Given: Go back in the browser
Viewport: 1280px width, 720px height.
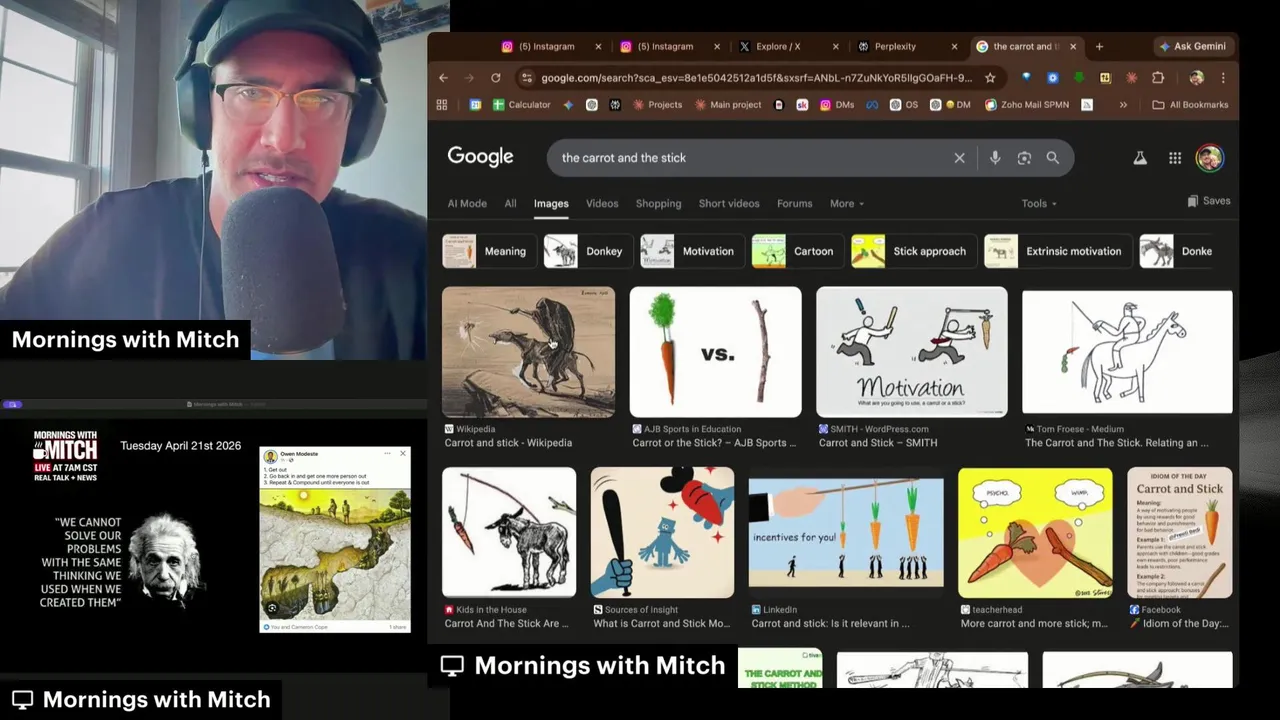Looking at the screenshot, I should coord(443,78).
